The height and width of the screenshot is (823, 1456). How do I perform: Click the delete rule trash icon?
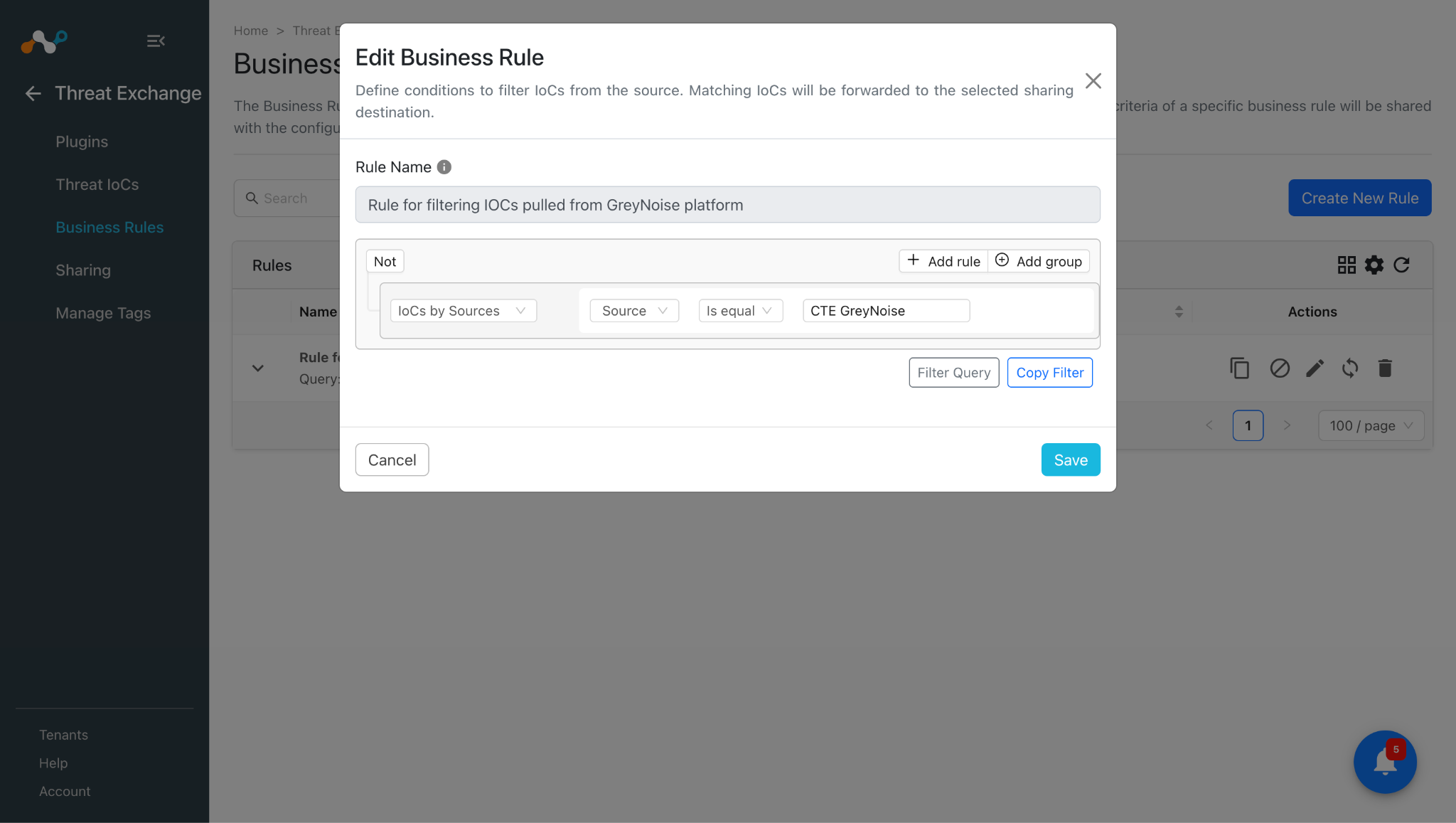[x=1384, y=368]
